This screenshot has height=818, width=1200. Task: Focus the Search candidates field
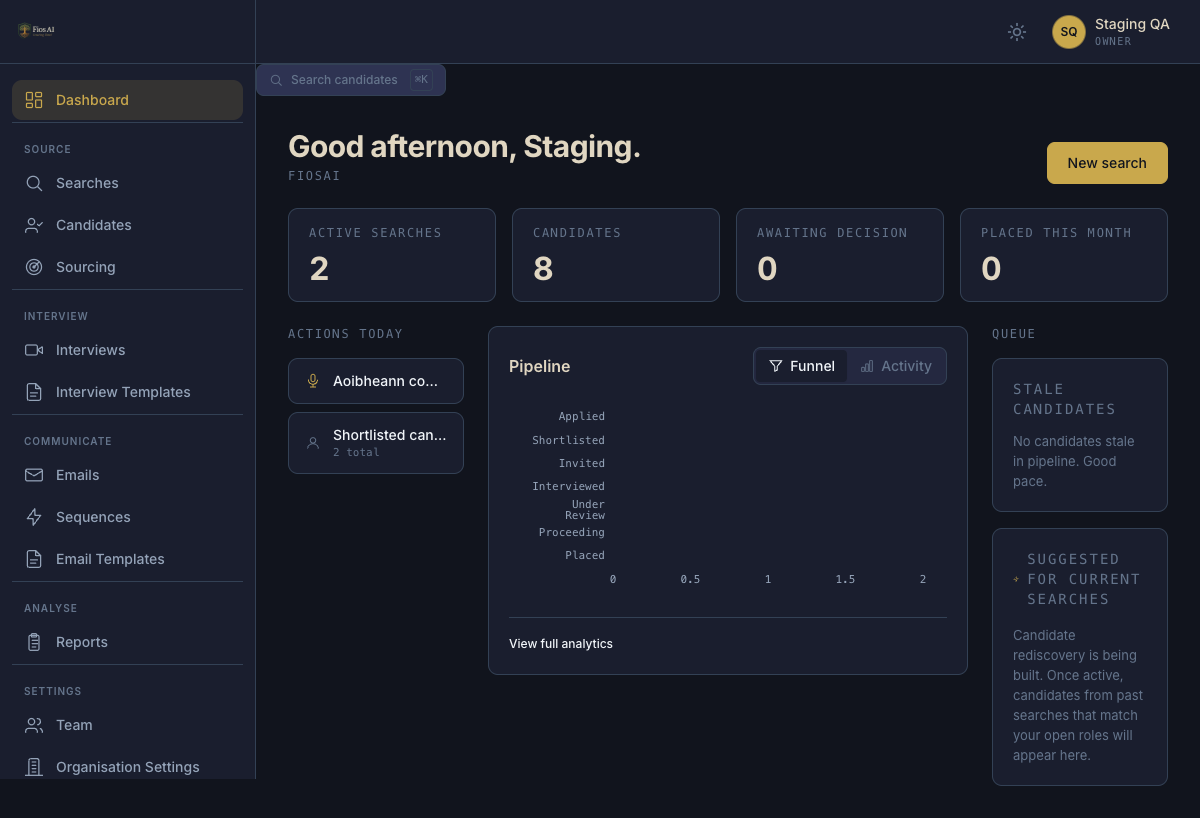click(x=351, y=80)
